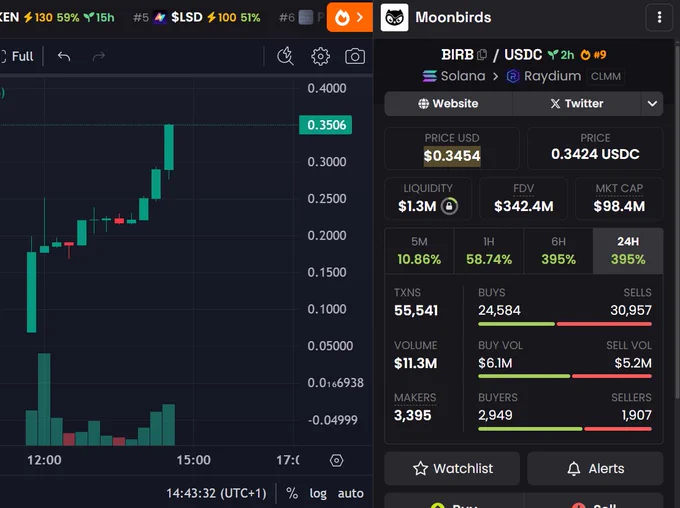The height and width of the screenshot is (508, 680).
Task: Click the Raydium DEX icon
Action: [x=513, y=76]
